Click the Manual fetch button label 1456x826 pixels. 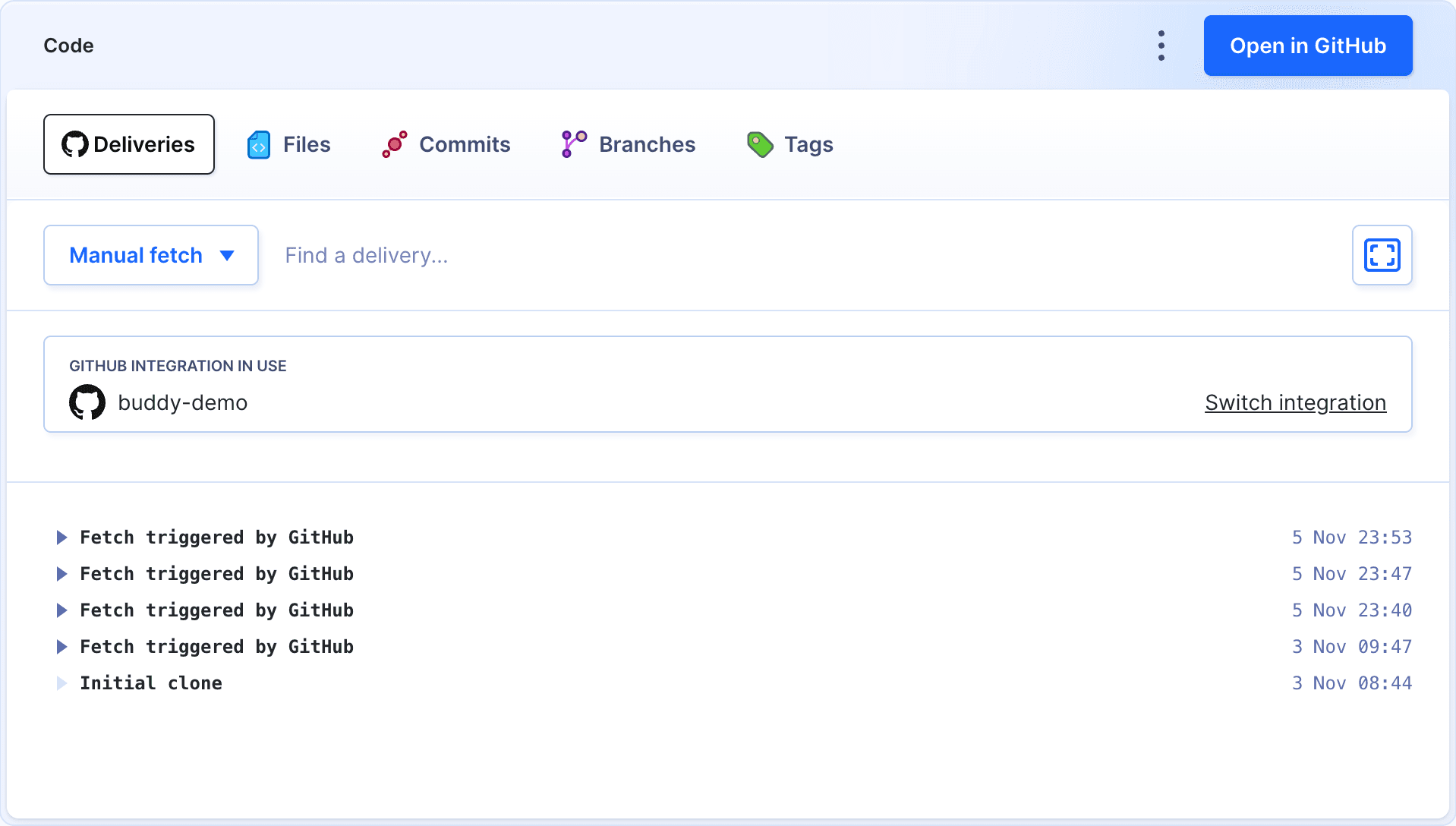coord(136,255)
